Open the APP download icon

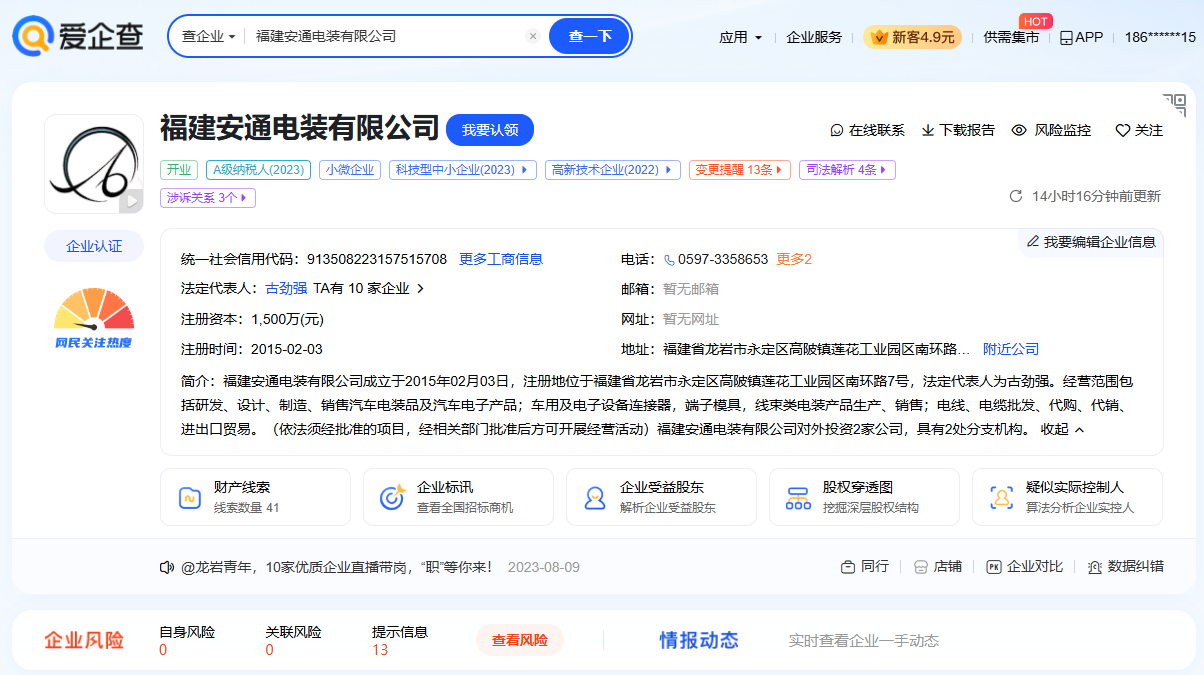pos(1066,38)
